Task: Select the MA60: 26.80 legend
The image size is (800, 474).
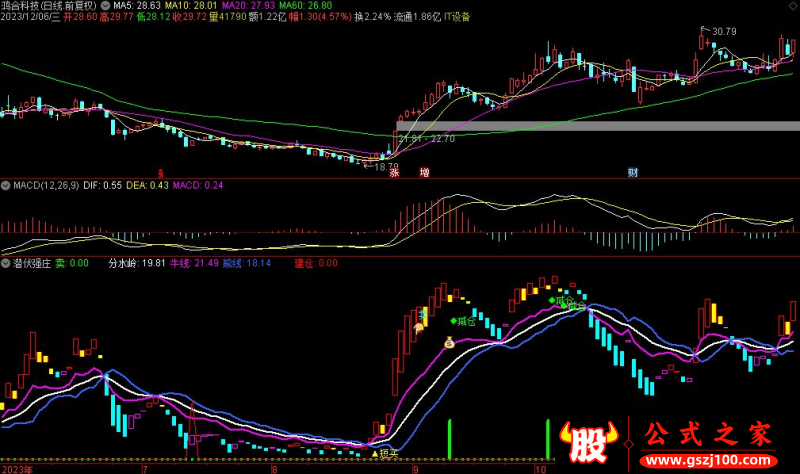Action: point(306,6)
